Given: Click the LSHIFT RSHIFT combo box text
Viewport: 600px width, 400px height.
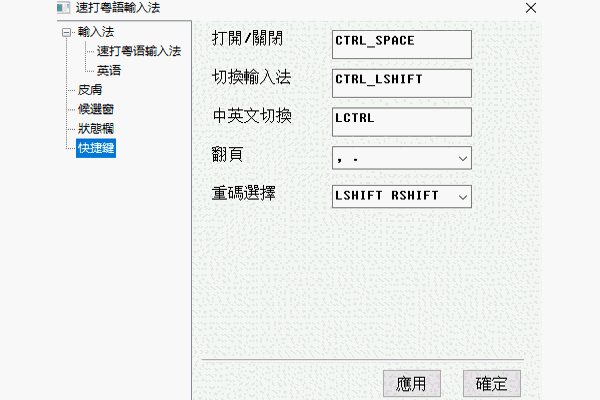Looking at the screenshot, I should click(386, 196).
